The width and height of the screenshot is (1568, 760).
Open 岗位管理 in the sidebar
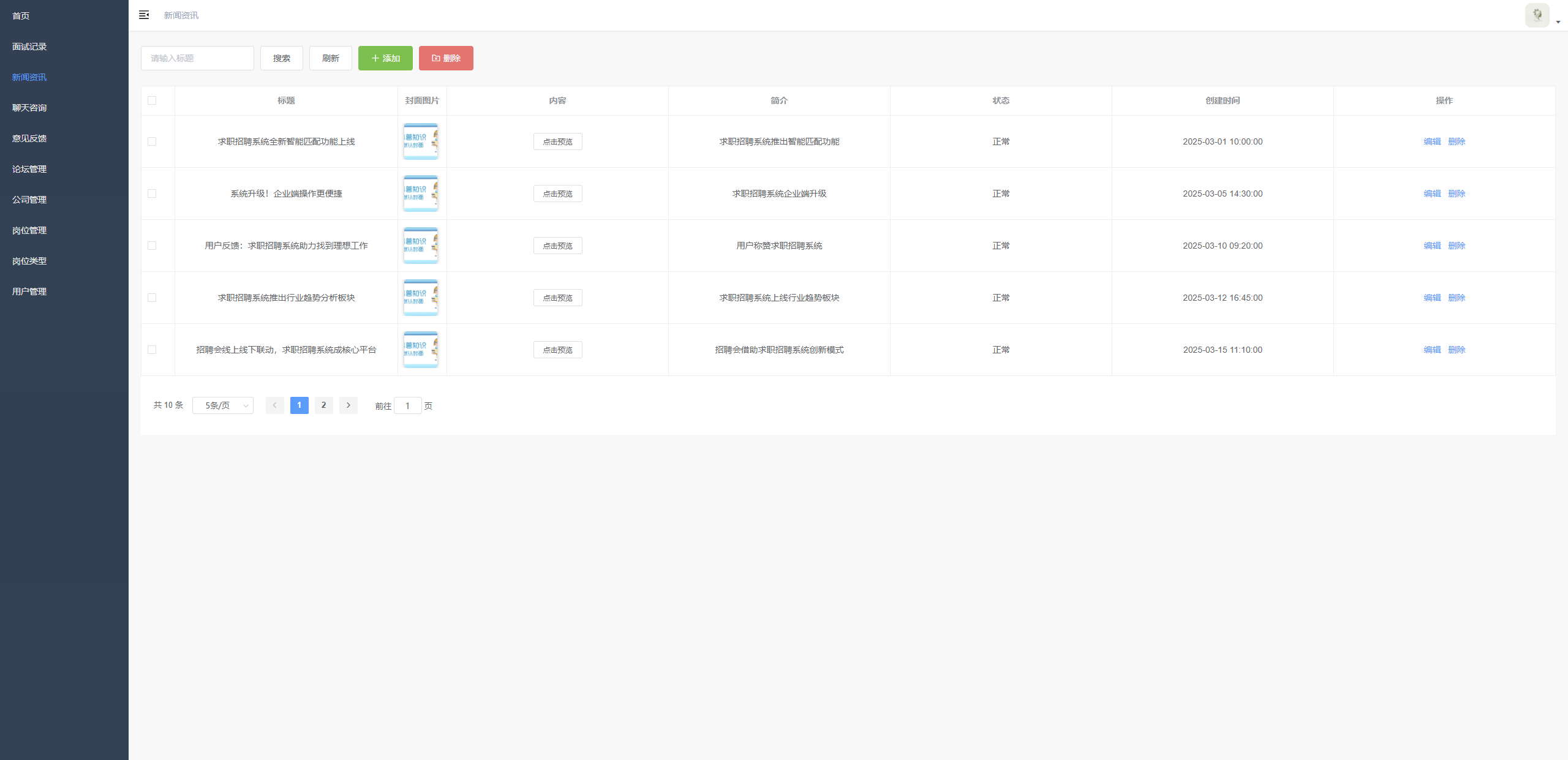29,230
